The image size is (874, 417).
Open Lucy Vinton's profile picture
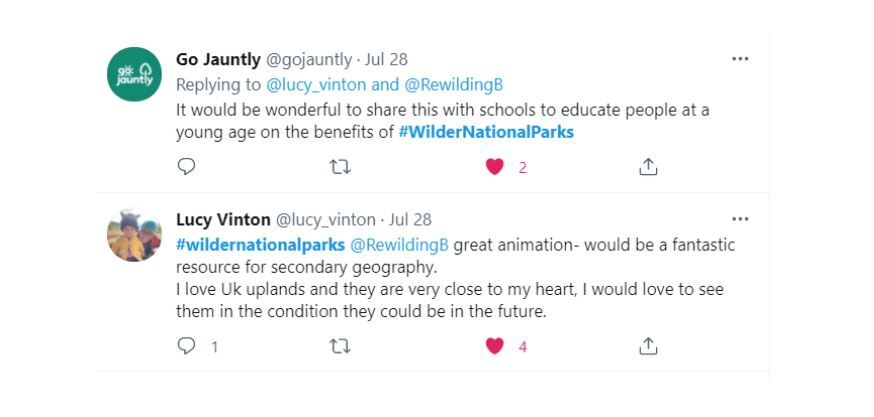click(134, 236)
